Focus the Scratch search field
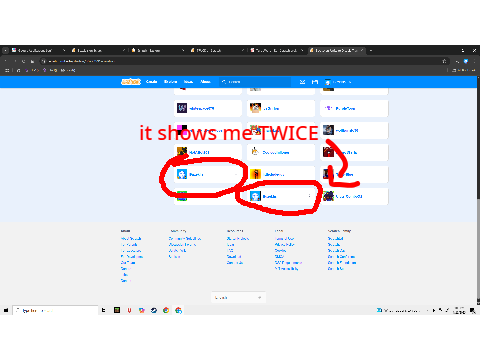Image resolution: width=480 pixels, height=360 pixels. tap(255, 82)
